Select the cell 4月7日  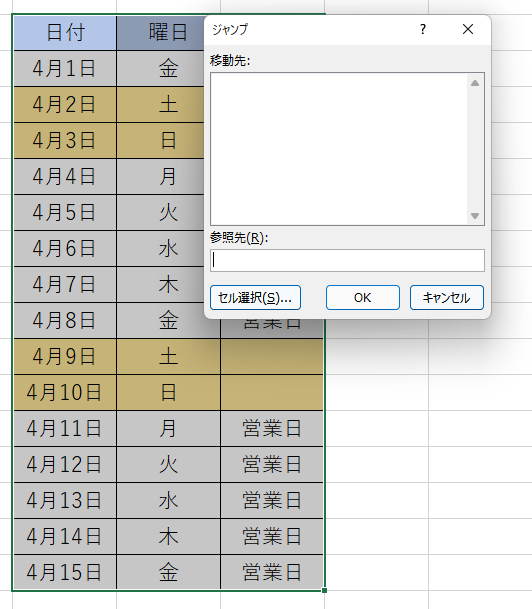tap(65, 284)
